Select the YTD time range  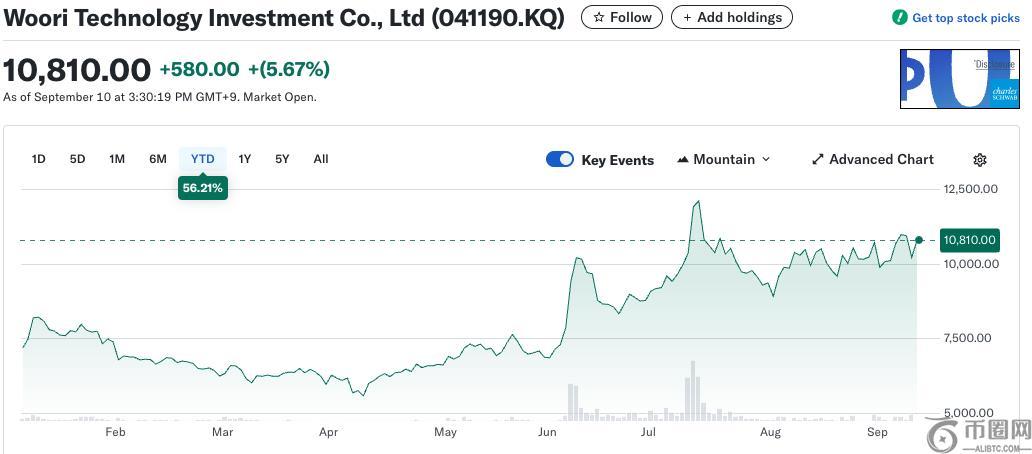[x=203, y=159]
